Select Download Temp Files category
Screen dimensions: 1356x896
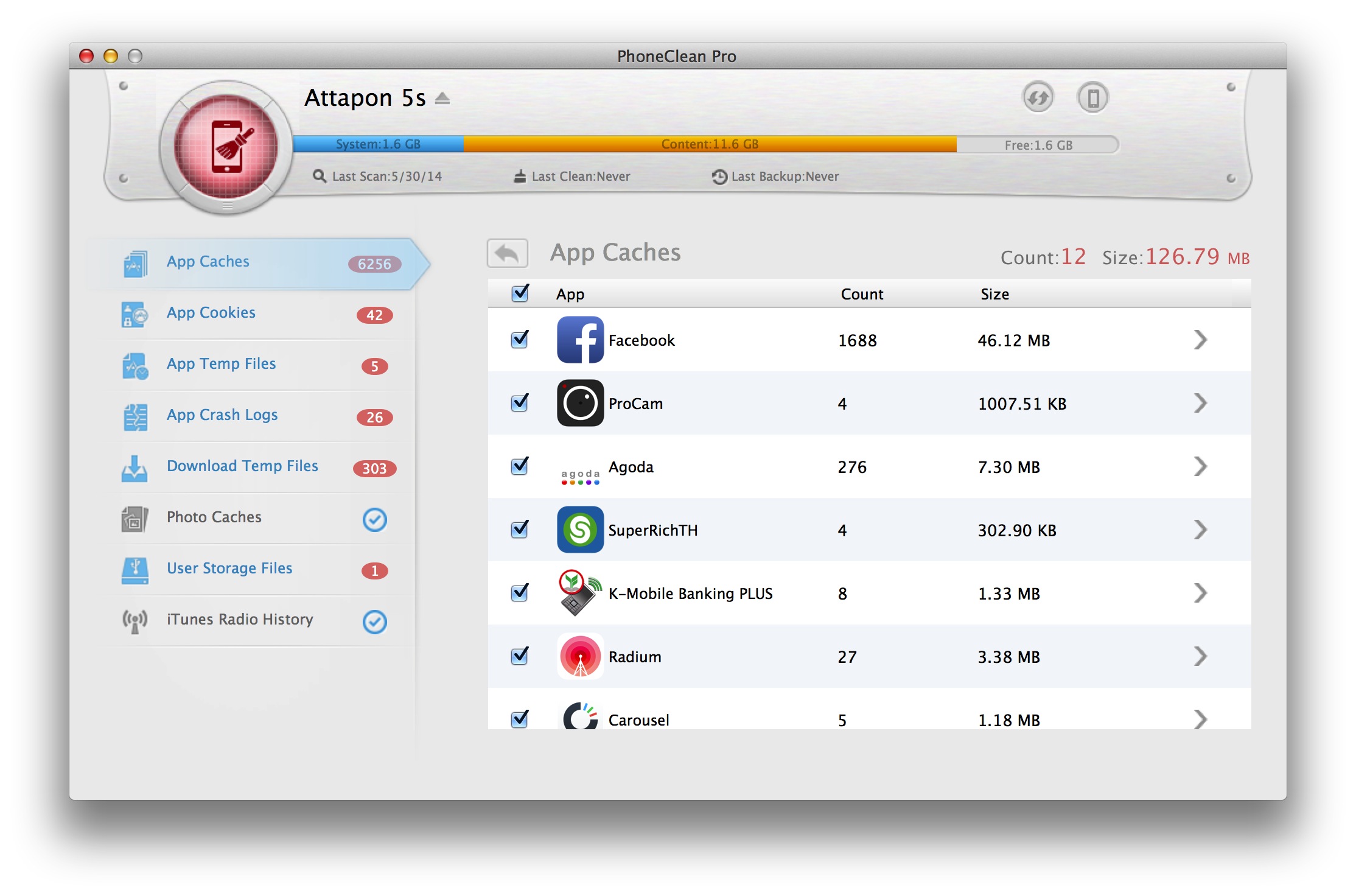(x=242, y=466)
